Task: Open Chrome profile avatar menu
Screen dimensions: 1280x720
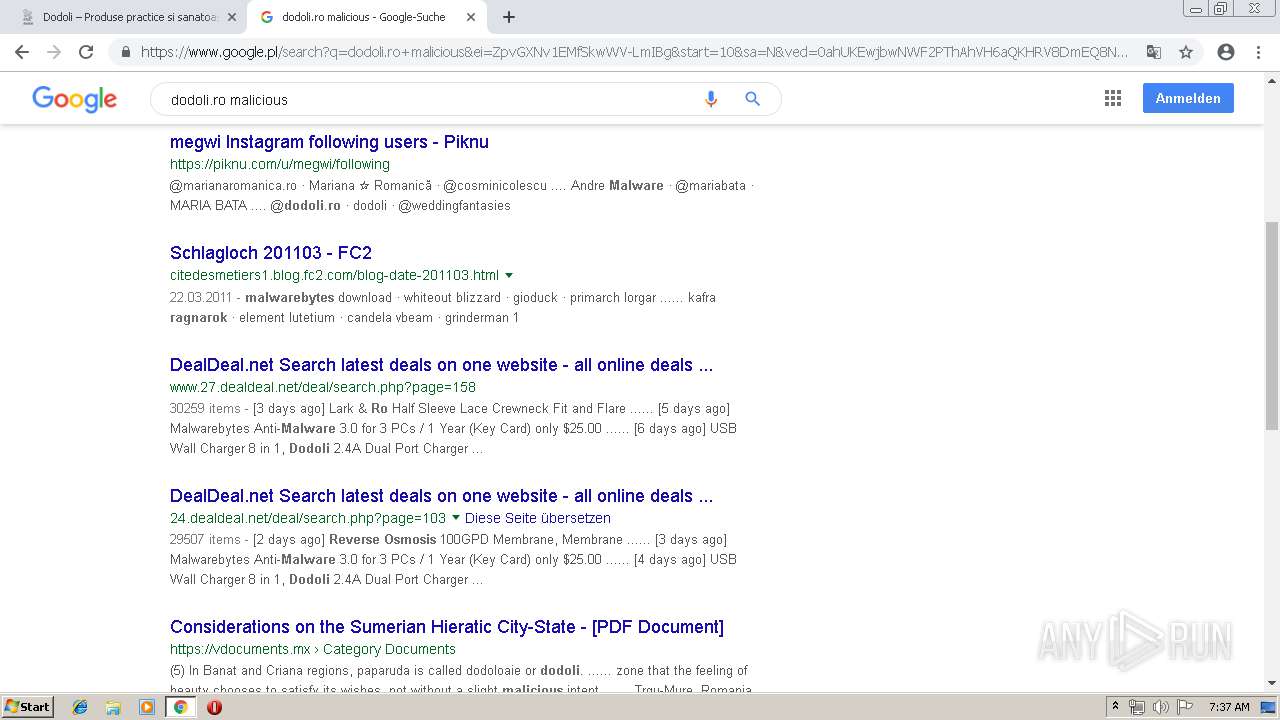Action: pyautogui.click(x=1226, y=52)
